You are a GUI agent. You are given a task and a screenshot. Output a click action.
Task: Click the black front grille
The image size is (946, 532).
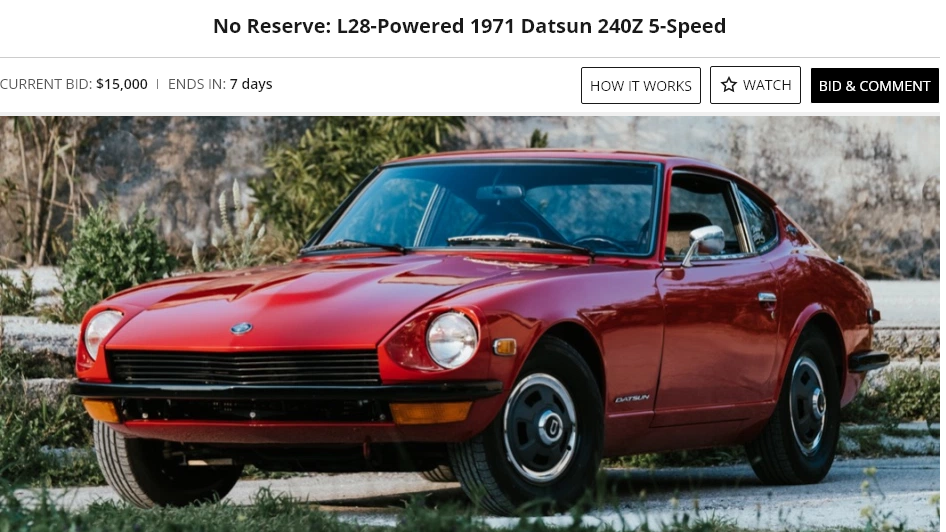tap(244, 367)
